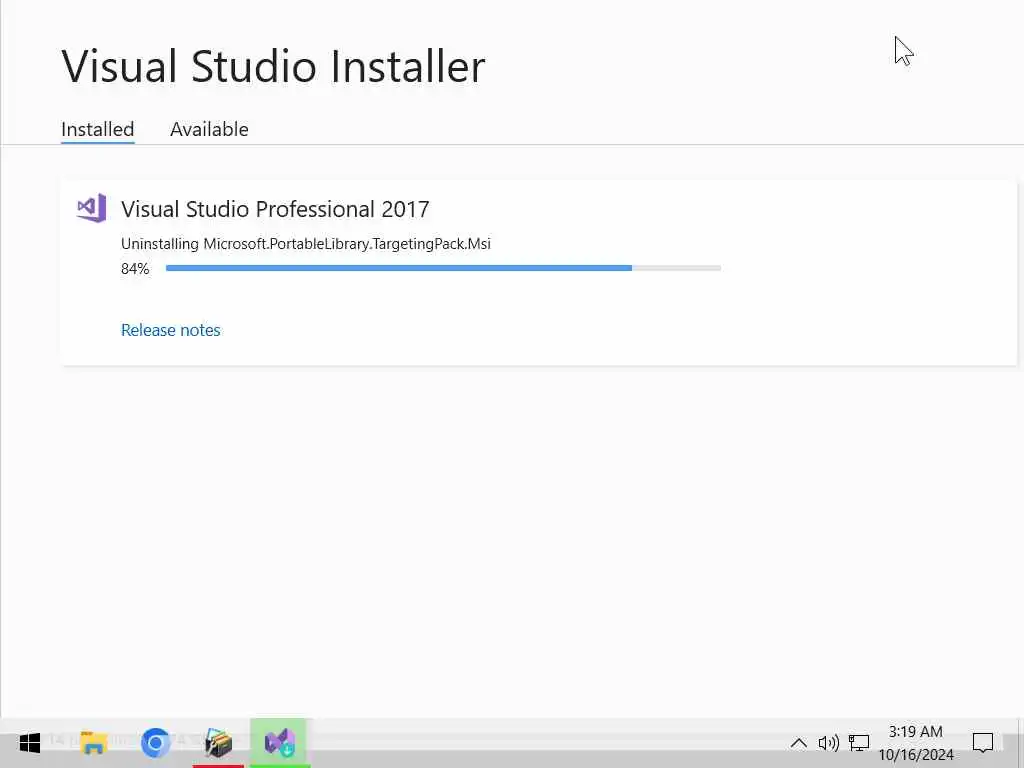
Task: Open the Available tab
Action: coord(209,129)
